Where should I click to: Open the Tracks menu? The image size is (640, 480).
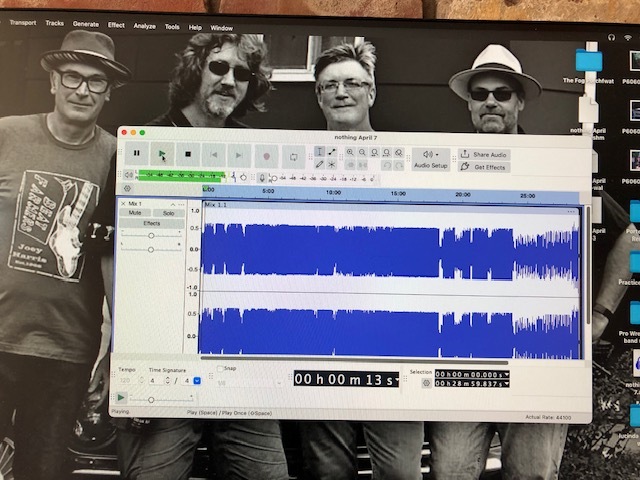[x=55, y=23]
